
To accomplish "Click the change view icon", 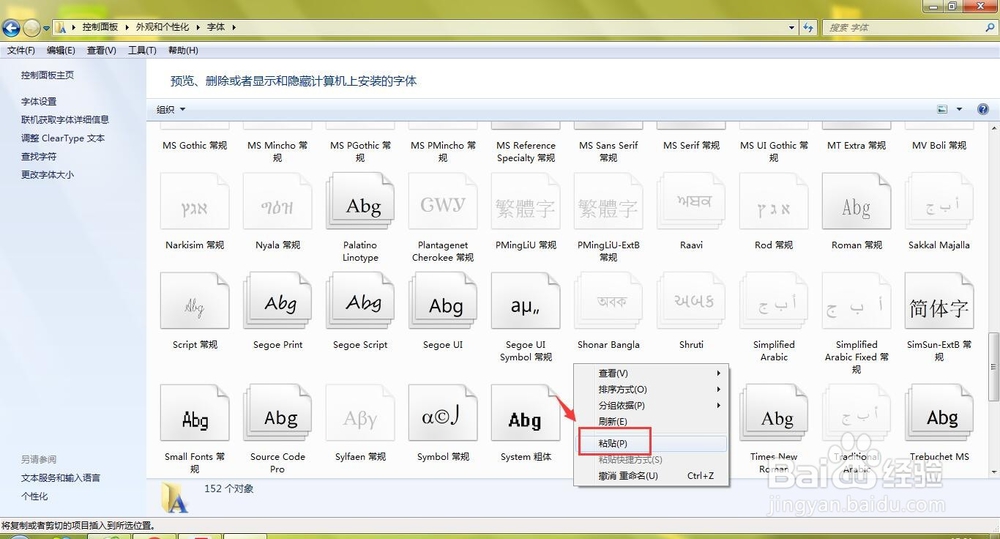I will 942,109.
